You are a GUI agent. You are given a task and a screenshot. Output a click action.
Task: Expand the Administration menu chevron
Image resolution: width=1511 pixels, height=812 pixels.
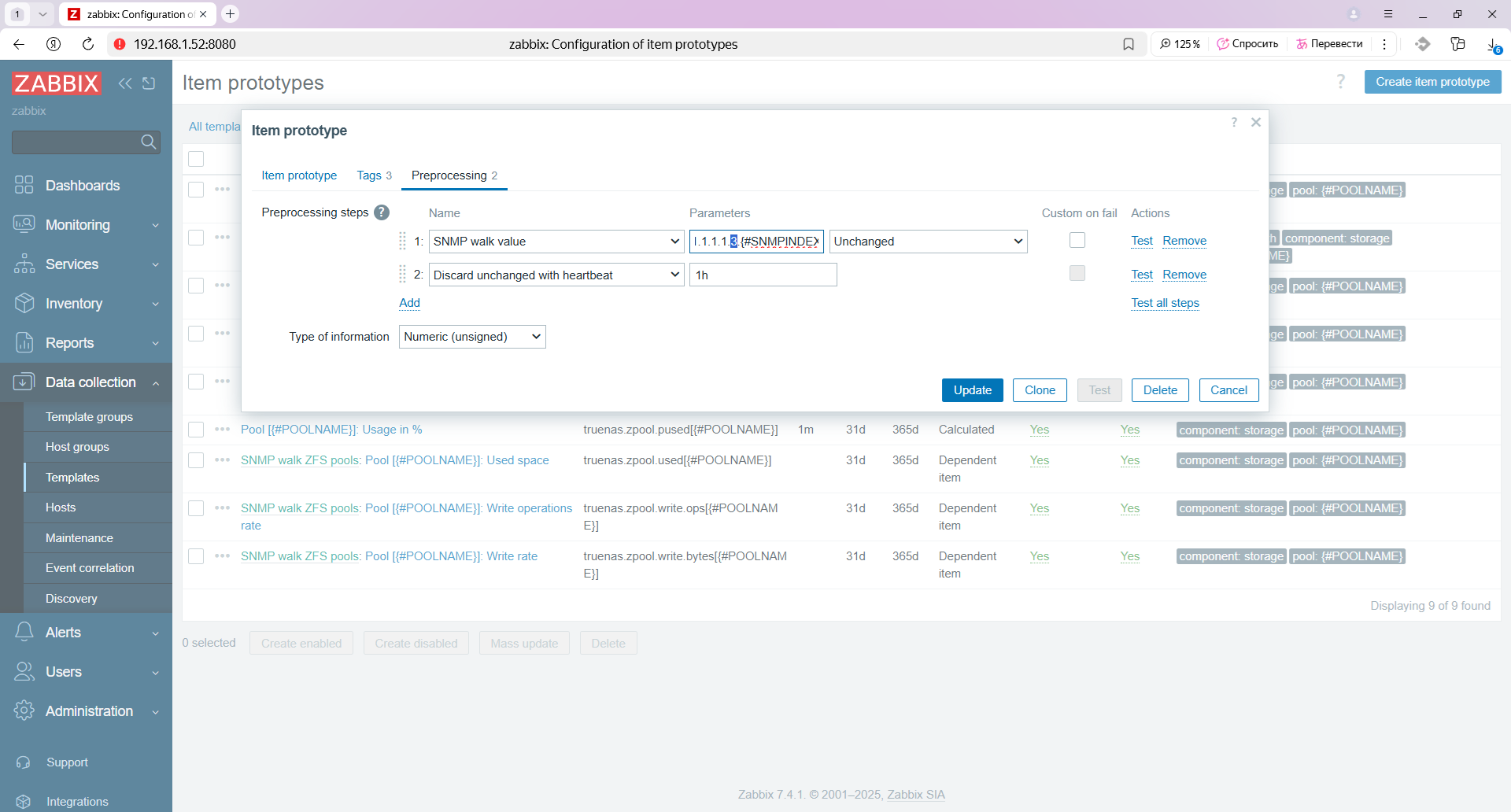pyautogui.click(x=156, y=711)
